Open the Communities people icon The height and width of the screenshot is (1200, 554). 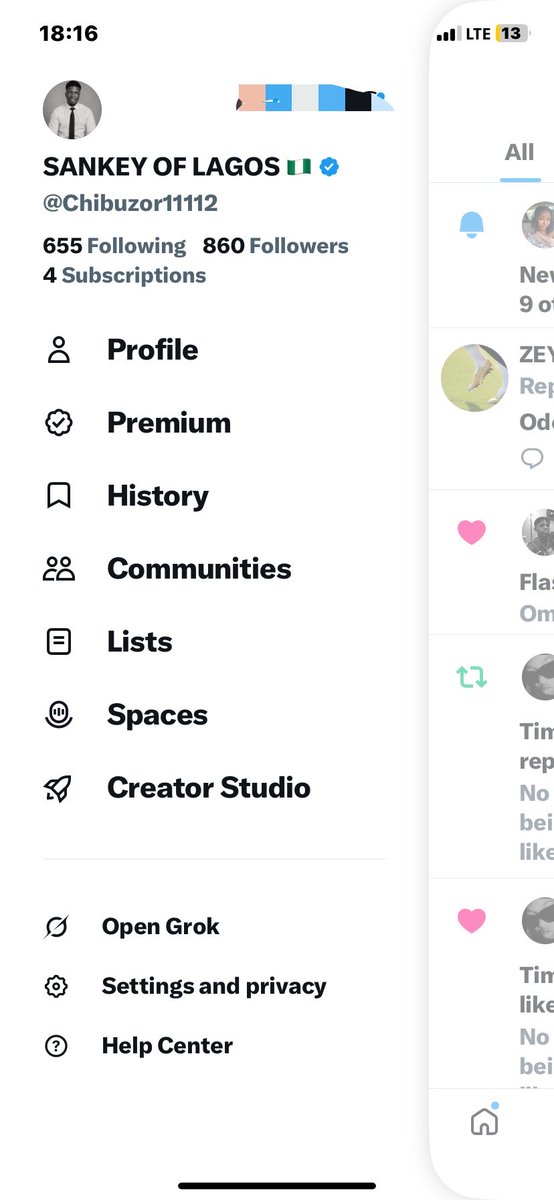[x=59, y=569]
